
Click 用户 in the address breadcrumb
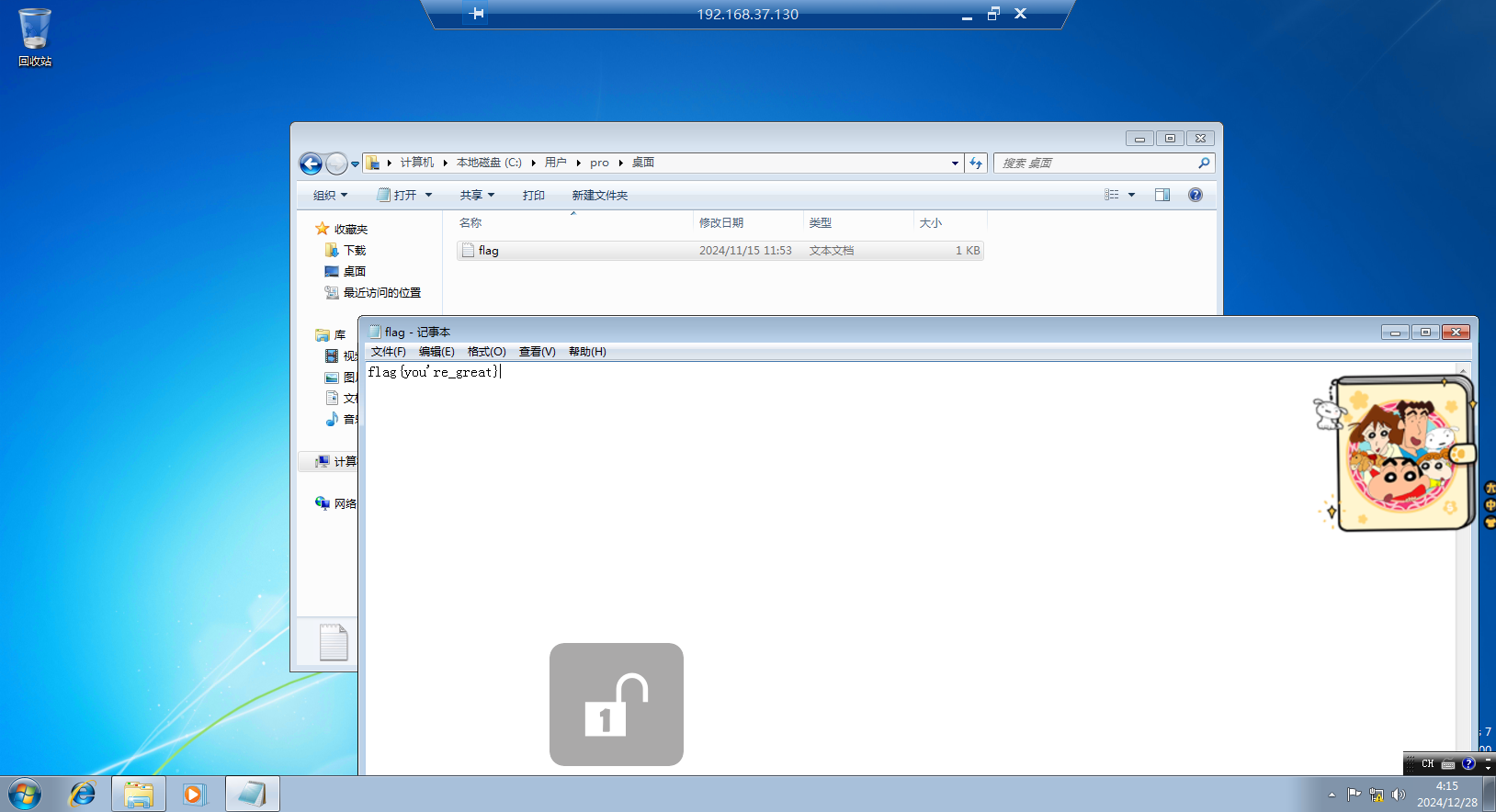[x=556, y=163]
